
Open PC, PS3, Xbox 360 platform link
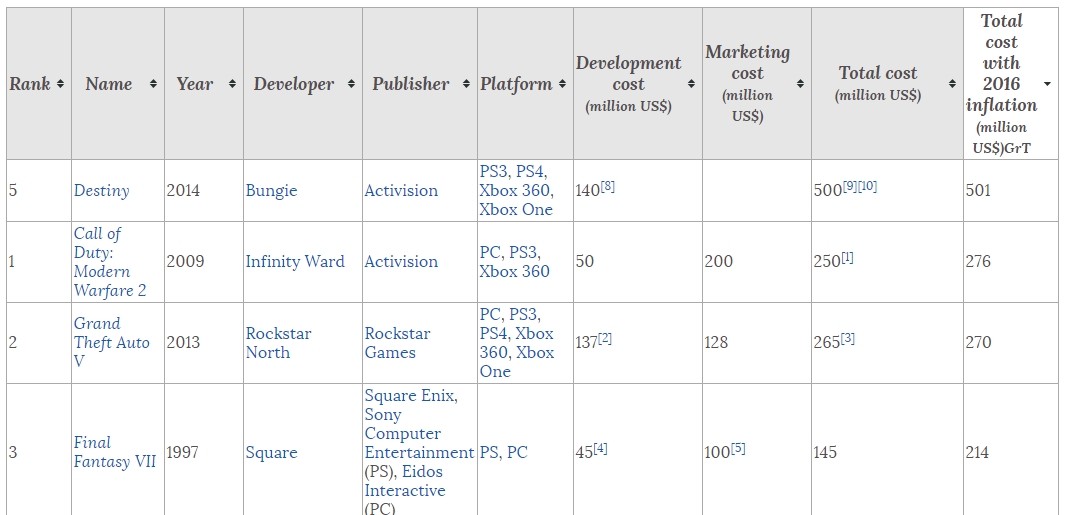[514, 262]
